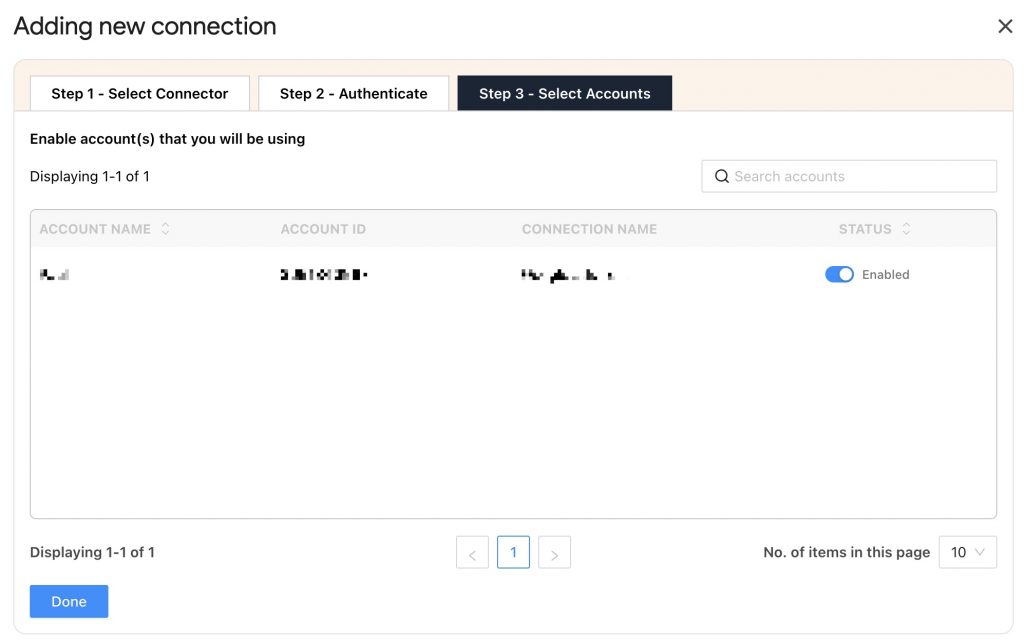Click the Done button

click(69, 601)
